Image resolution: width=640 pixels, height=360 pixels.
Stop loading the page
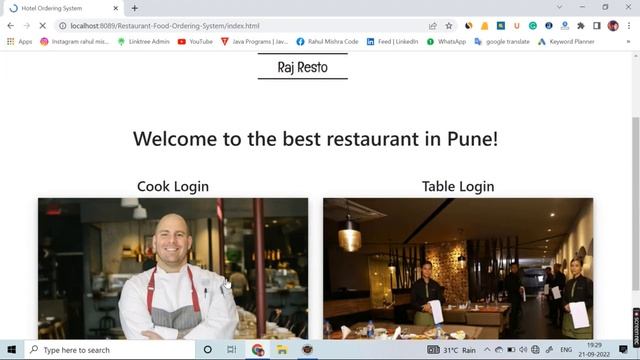(42, 26)
